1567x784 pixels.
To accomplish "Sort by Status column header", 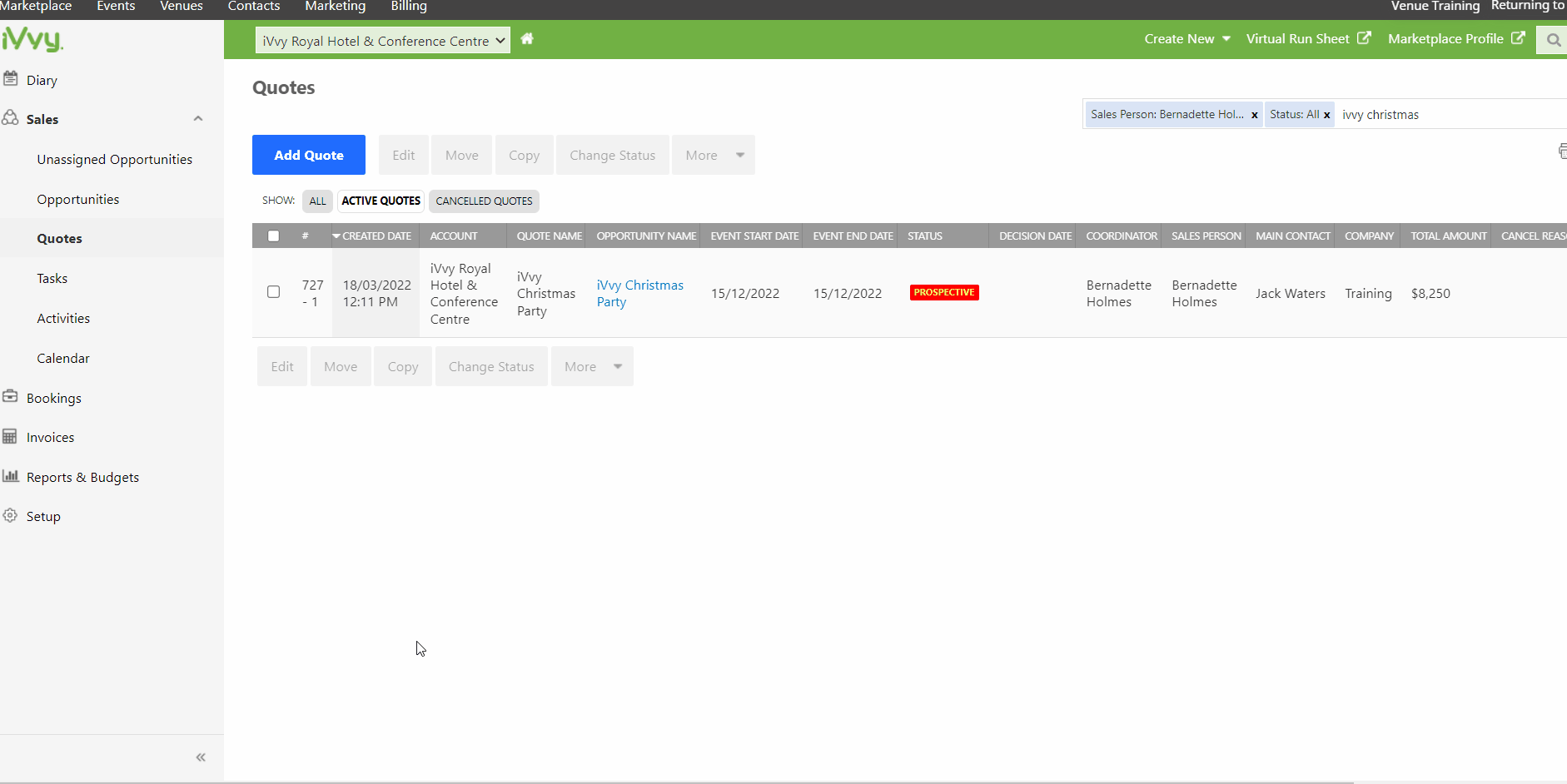I will point(925,236).
